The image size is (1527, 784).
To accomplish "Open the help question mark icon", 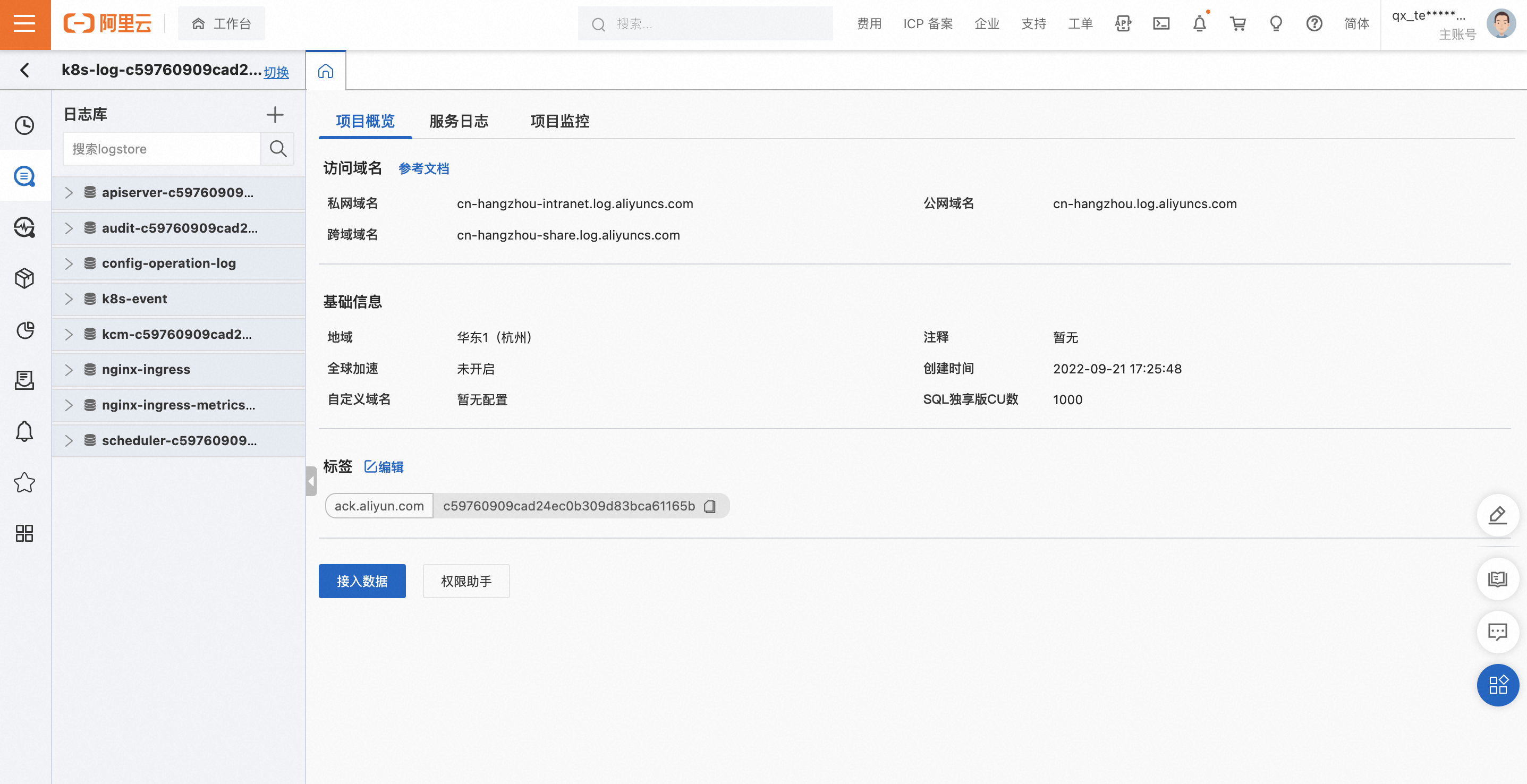I will point(1313,24).
